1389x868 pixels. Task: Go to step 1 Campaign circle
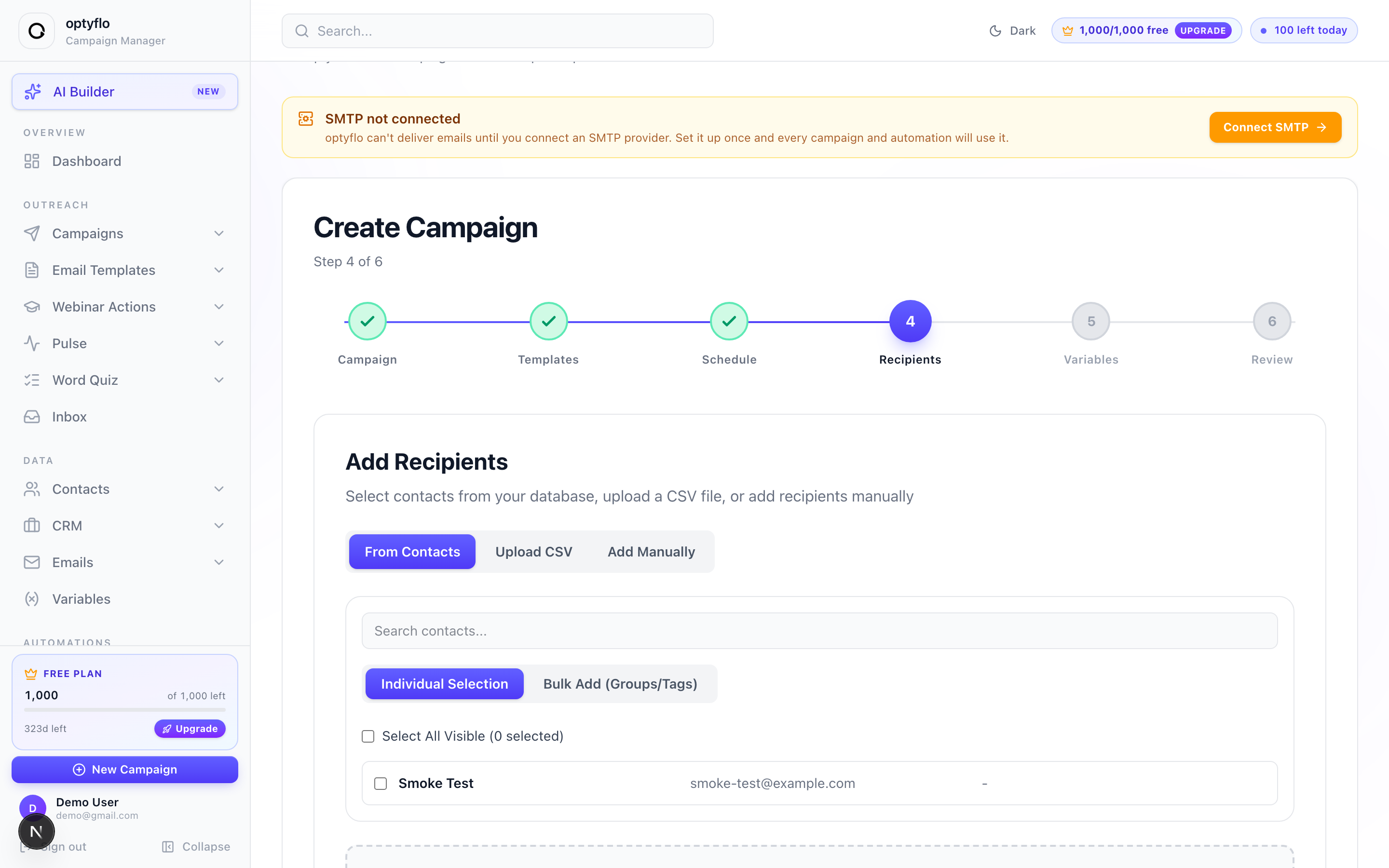368,322
